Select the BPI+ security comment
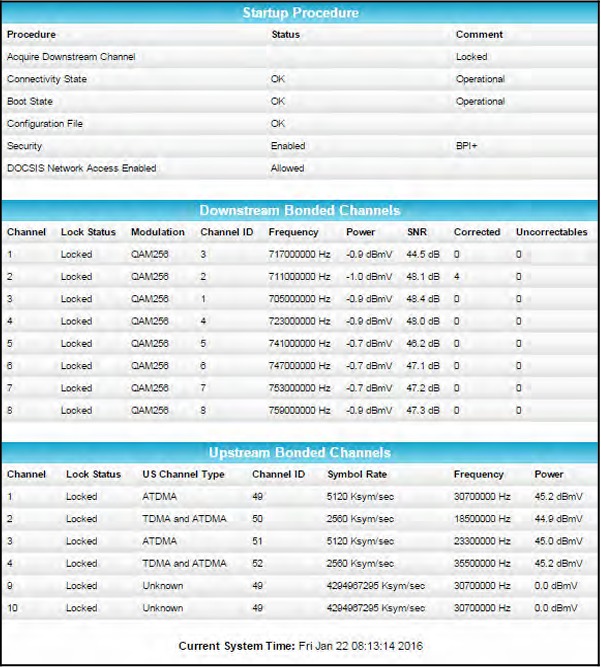 click(467, 146)
